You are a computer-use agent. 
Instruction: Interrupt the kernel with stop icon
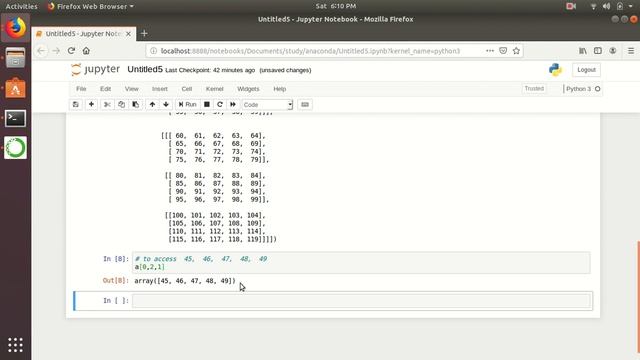click(207, 104)
